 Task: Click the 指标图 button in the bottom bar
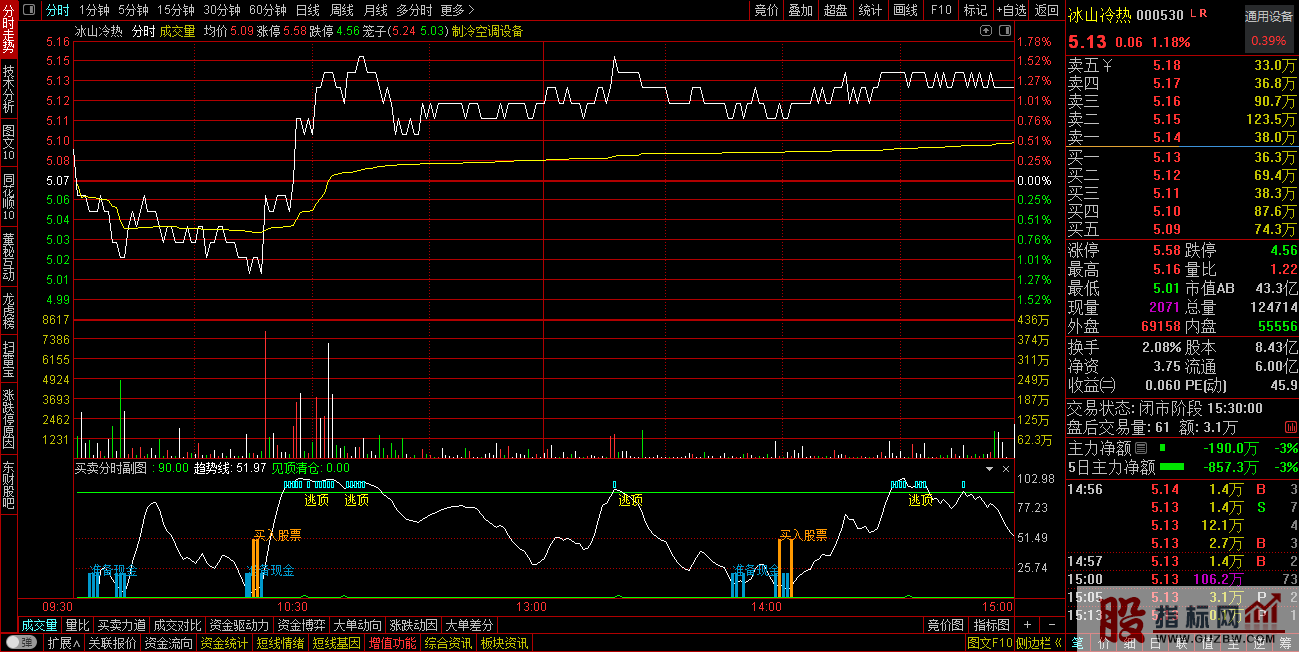coord(993,625)
